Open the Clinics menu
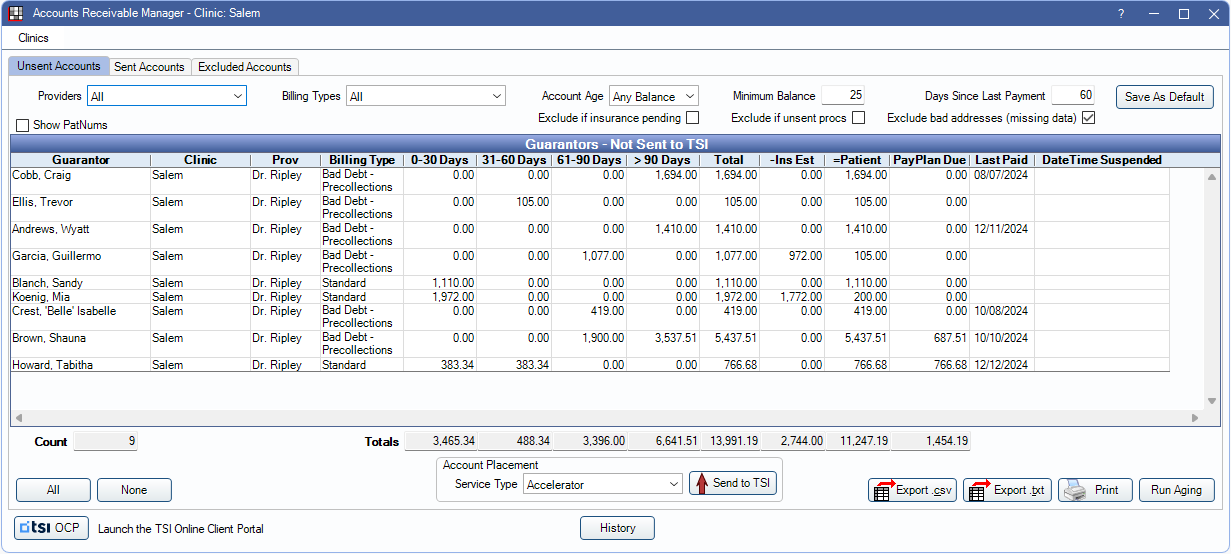The image size is (1231, 554). (x=33, y=38)
